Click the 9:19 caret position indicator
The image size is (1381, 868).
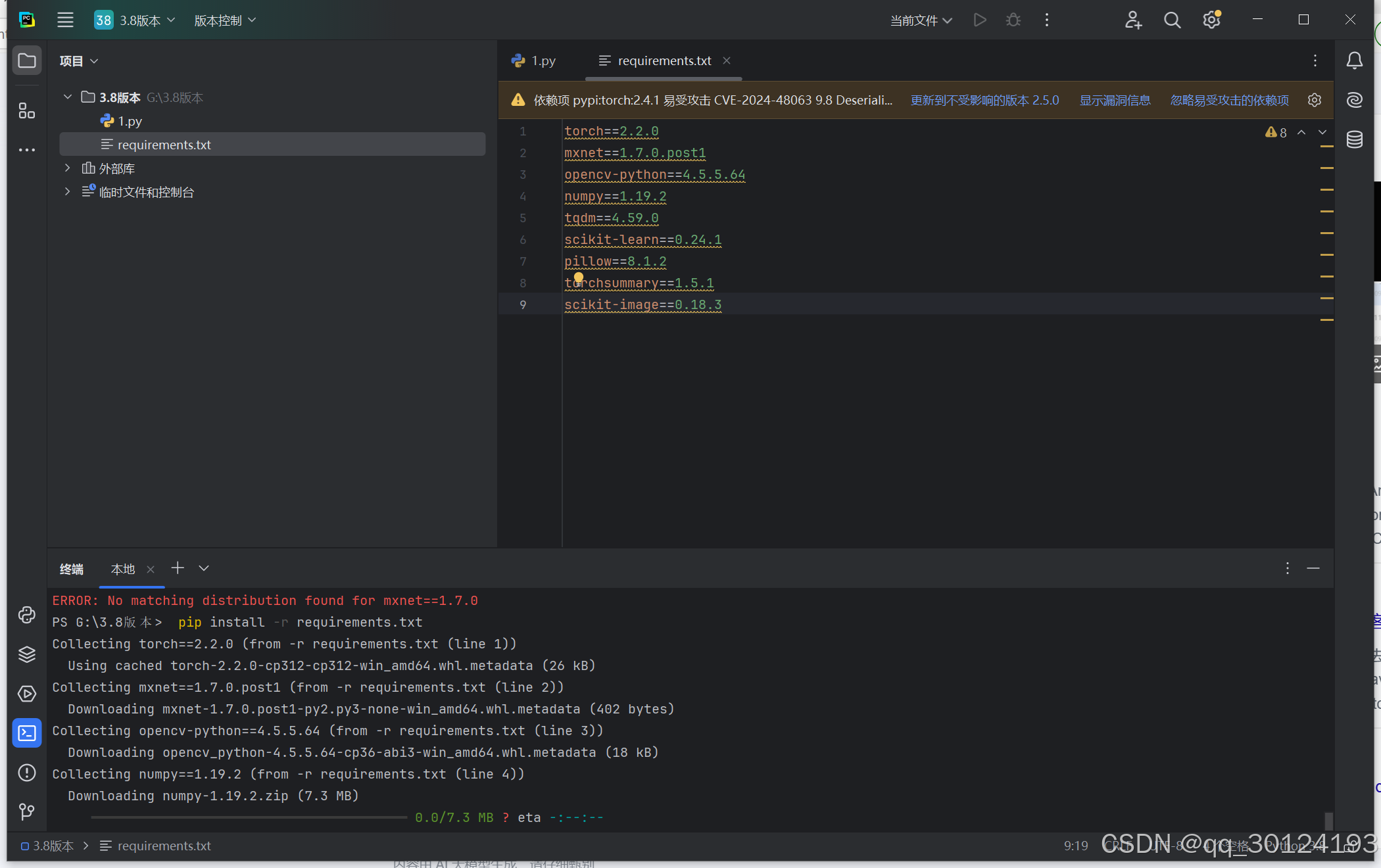click(x=1076, y=846)
